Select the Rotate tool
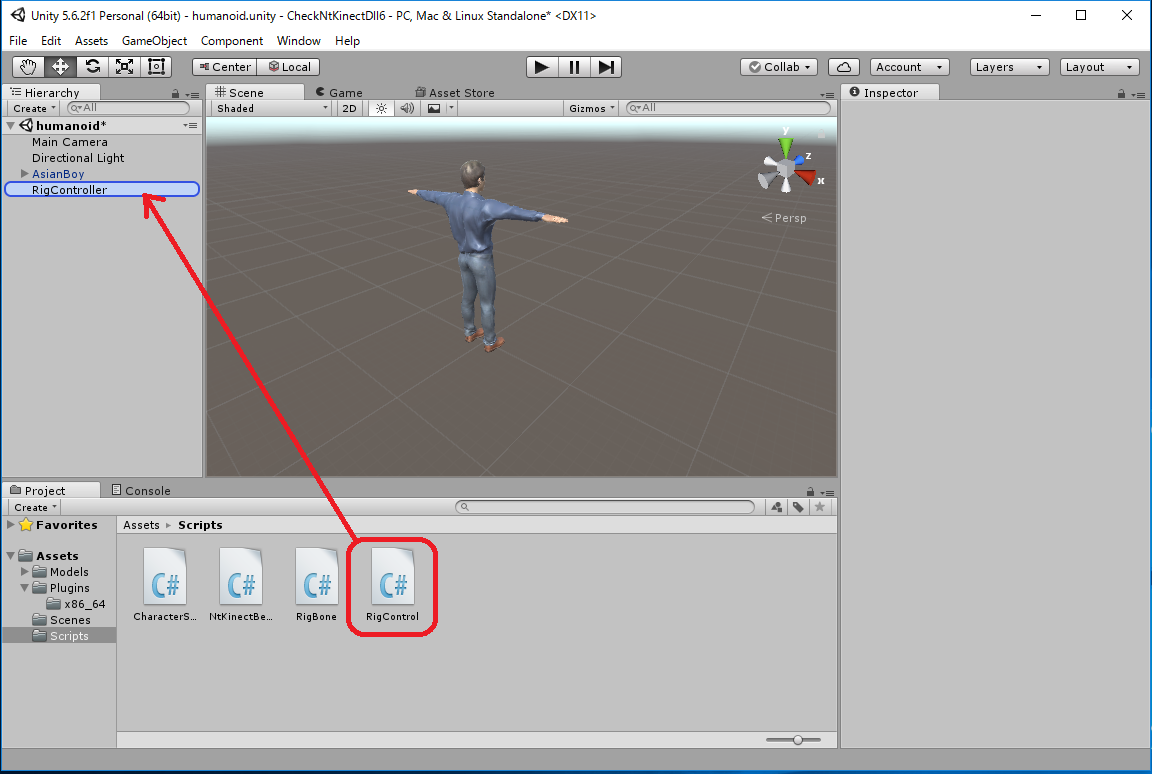The height and width of the screenshot is (774, 1152). [92, 67]
